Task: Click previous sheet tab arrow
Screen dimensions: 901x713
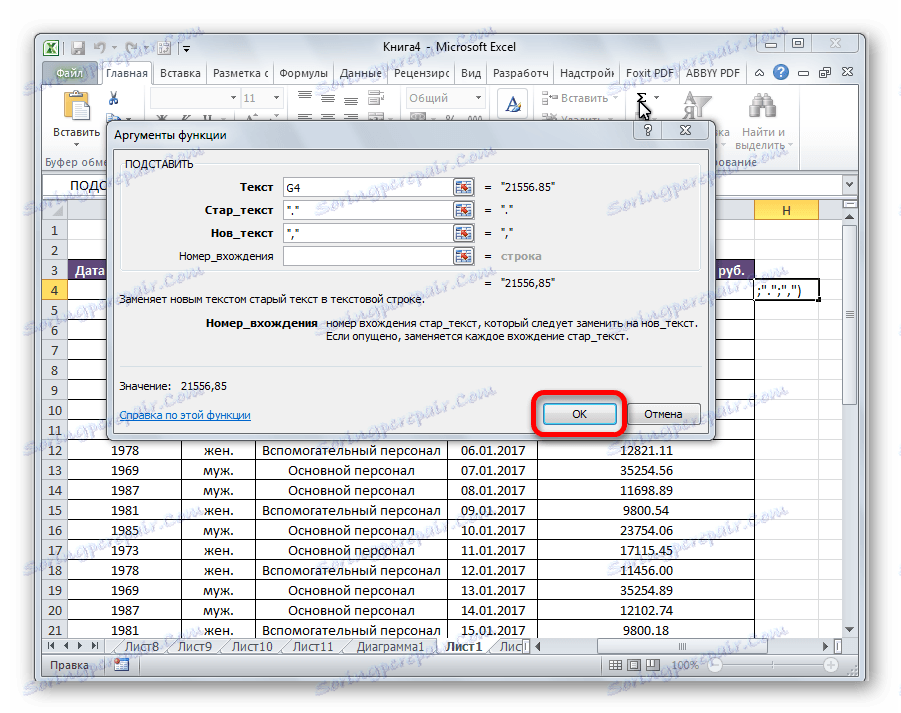Action: pyautogui.click(x=66, y=646)
